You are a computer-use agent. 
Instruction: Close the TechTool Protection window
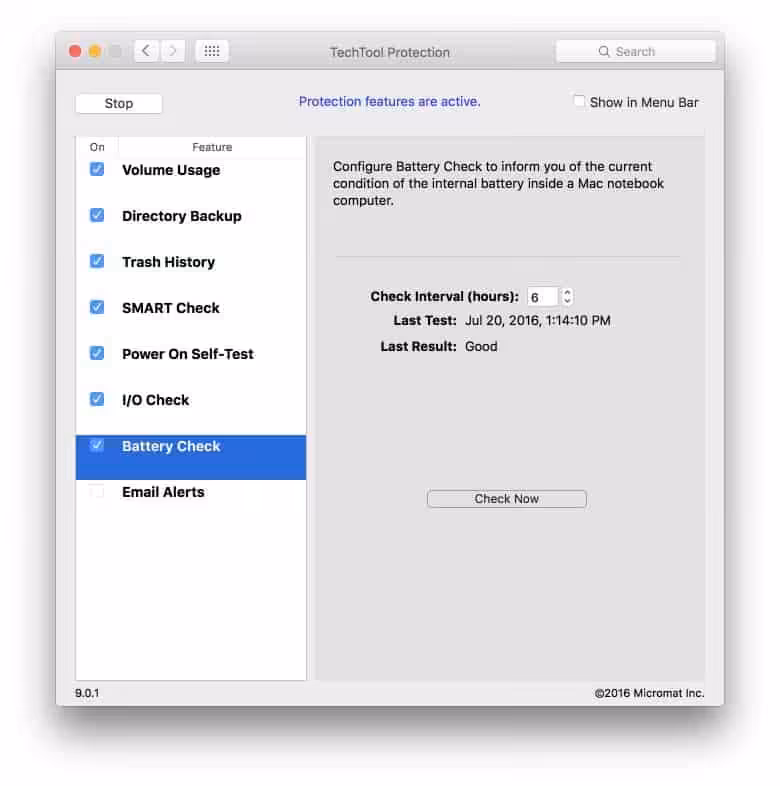coord(75,51)
